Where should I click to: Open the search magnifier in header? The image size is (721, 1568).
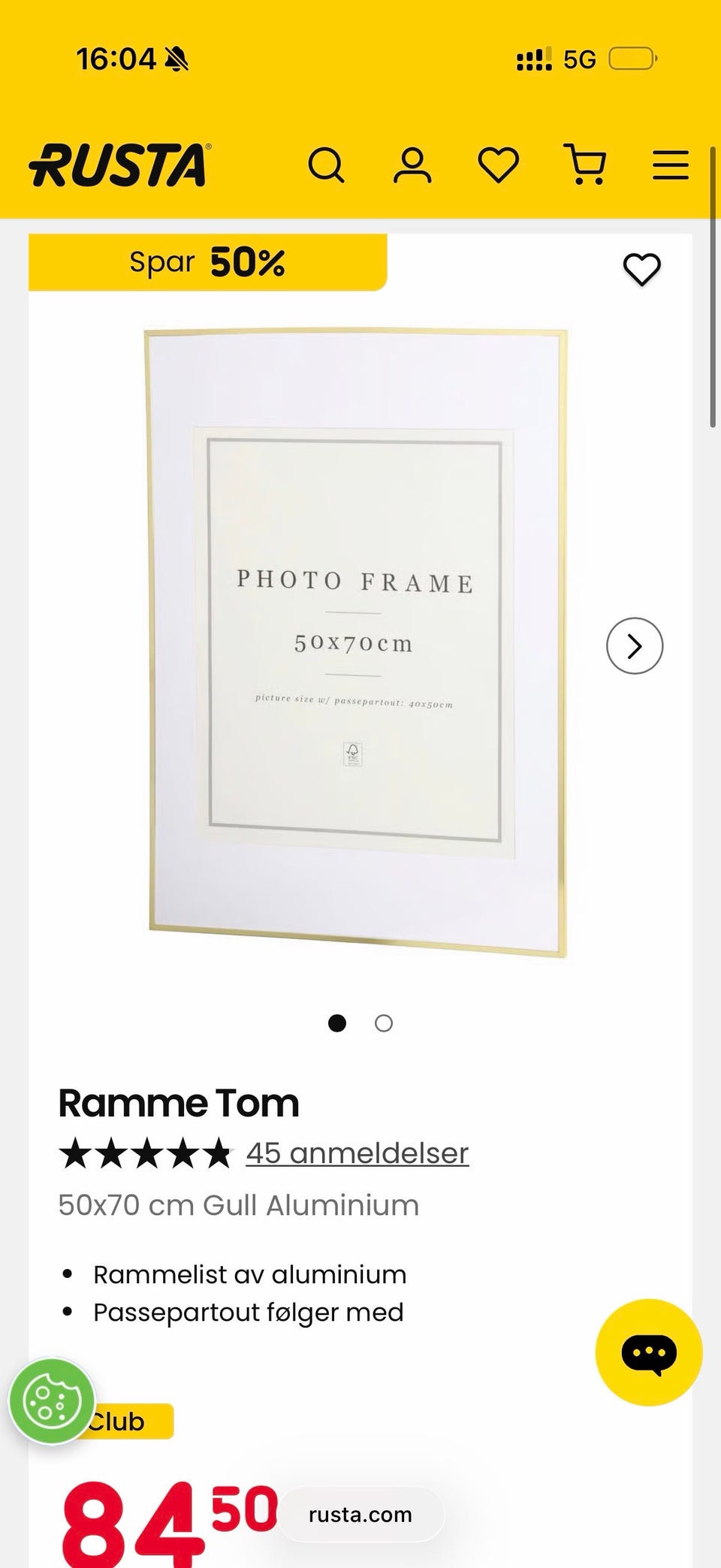(327, 165)
